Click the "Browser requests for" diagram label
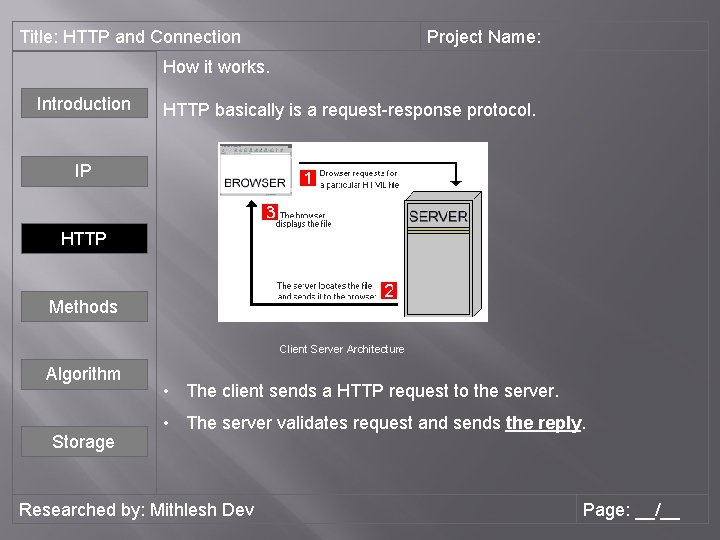 point(359,179)
